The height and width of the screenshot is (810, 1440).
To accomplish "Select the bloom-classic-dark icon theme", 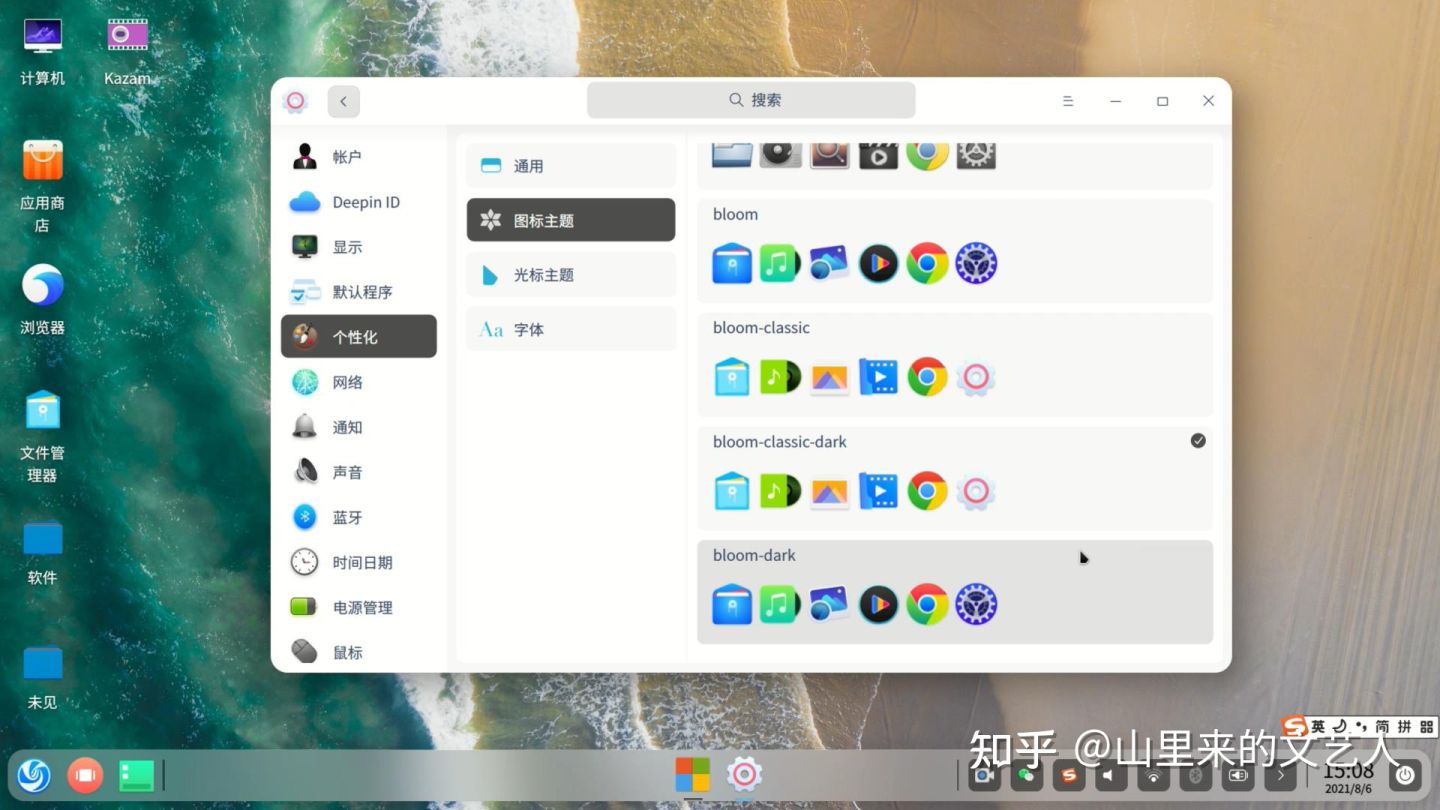I will coord(955,479).
